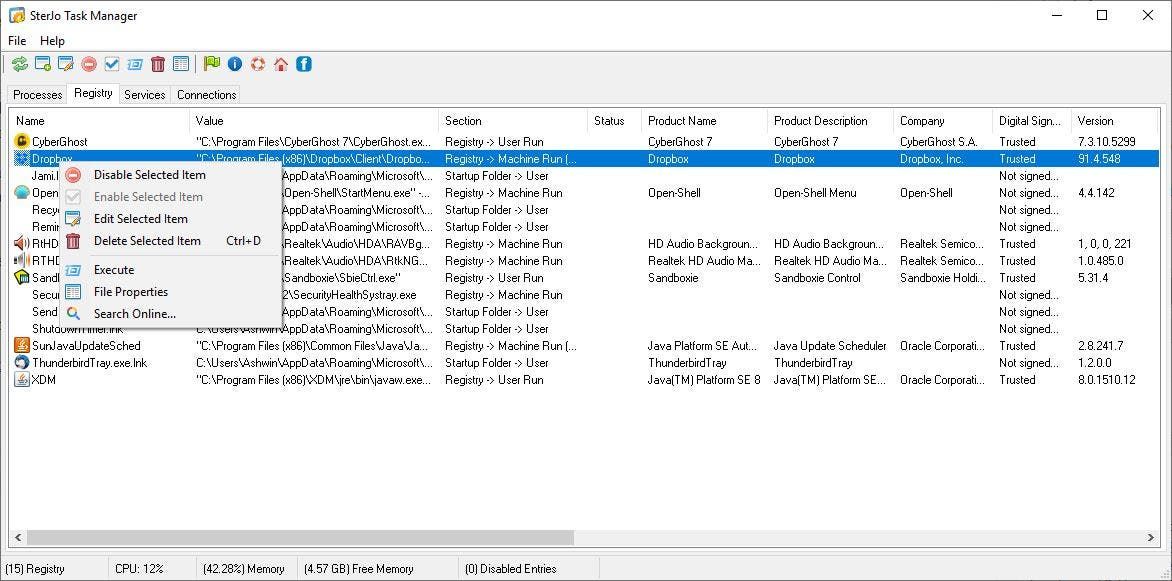This screenshot has width=1172, height=581.
Task: Click the CPU: 12% status bar text
Action: [x=139, y=569]
